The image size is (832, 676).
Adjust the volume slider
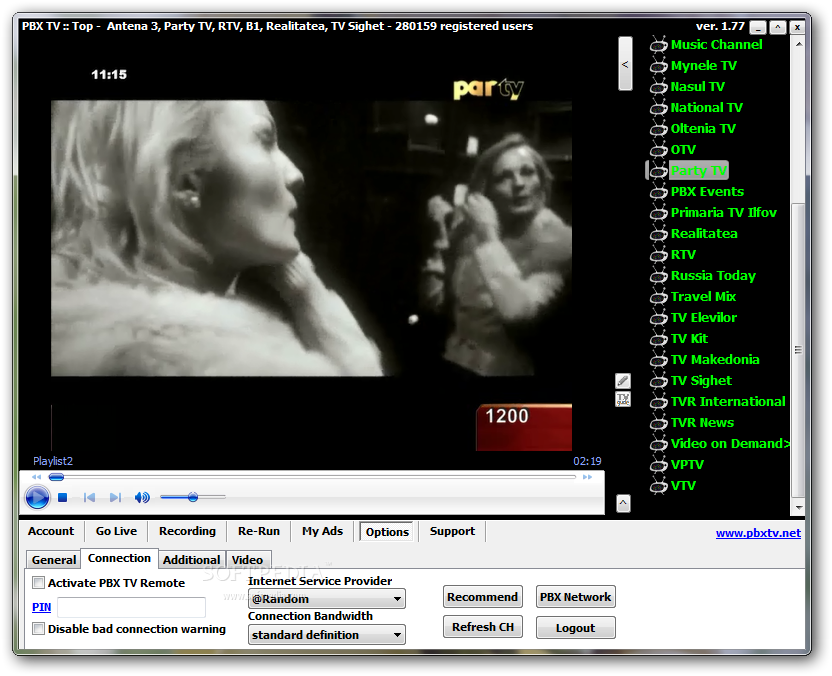pyautogui.click(x=193, y=497)
